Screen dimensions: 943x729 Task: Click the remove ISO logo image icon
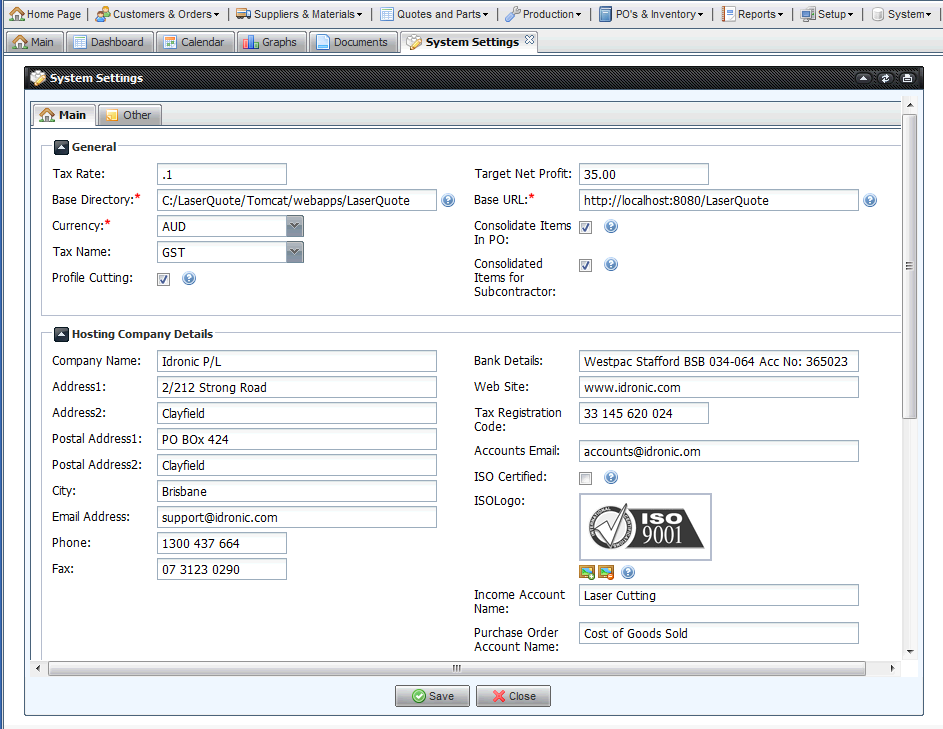pyautogui.click(x=606, y=573)
